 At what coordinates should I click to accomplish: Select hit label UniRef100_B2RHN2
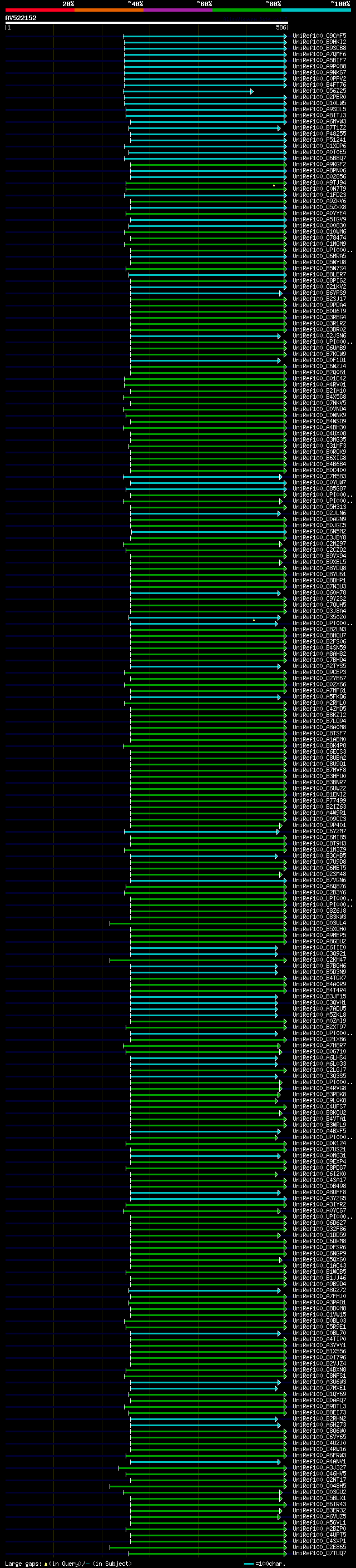click(x=319, y=1418)
